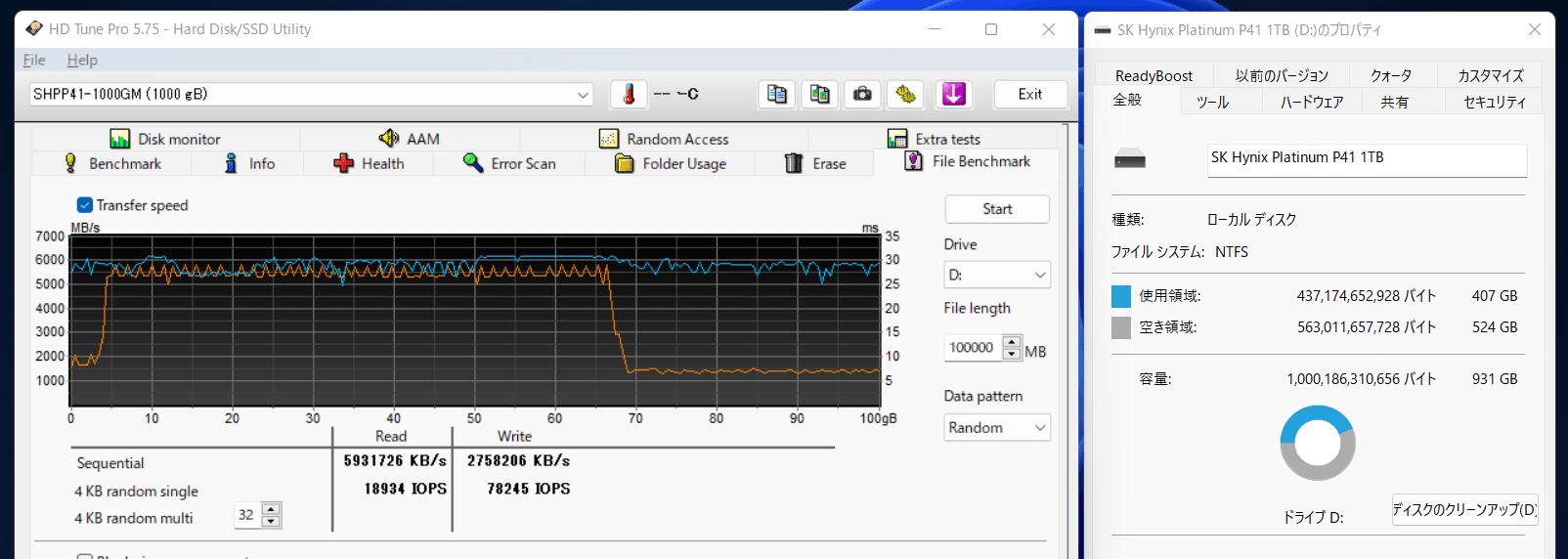
Task: Click the sequential write 2758206 KB/s value
Action: [518, 460]
